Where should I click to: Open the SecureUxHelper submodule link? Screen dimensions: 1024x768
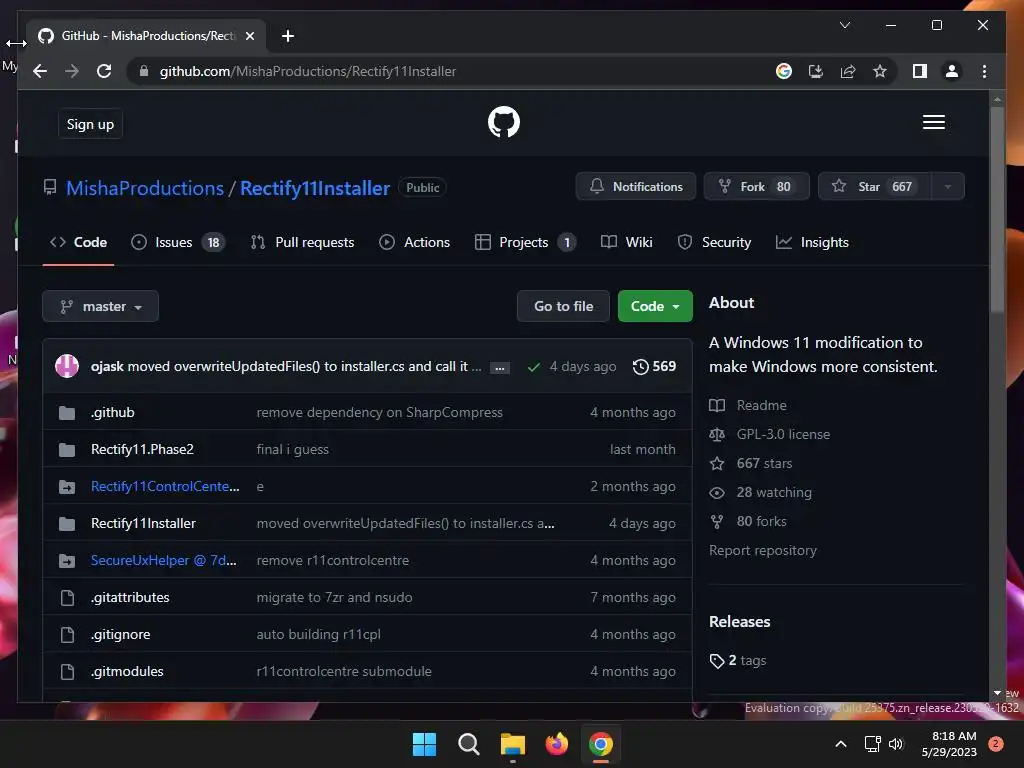163,560
